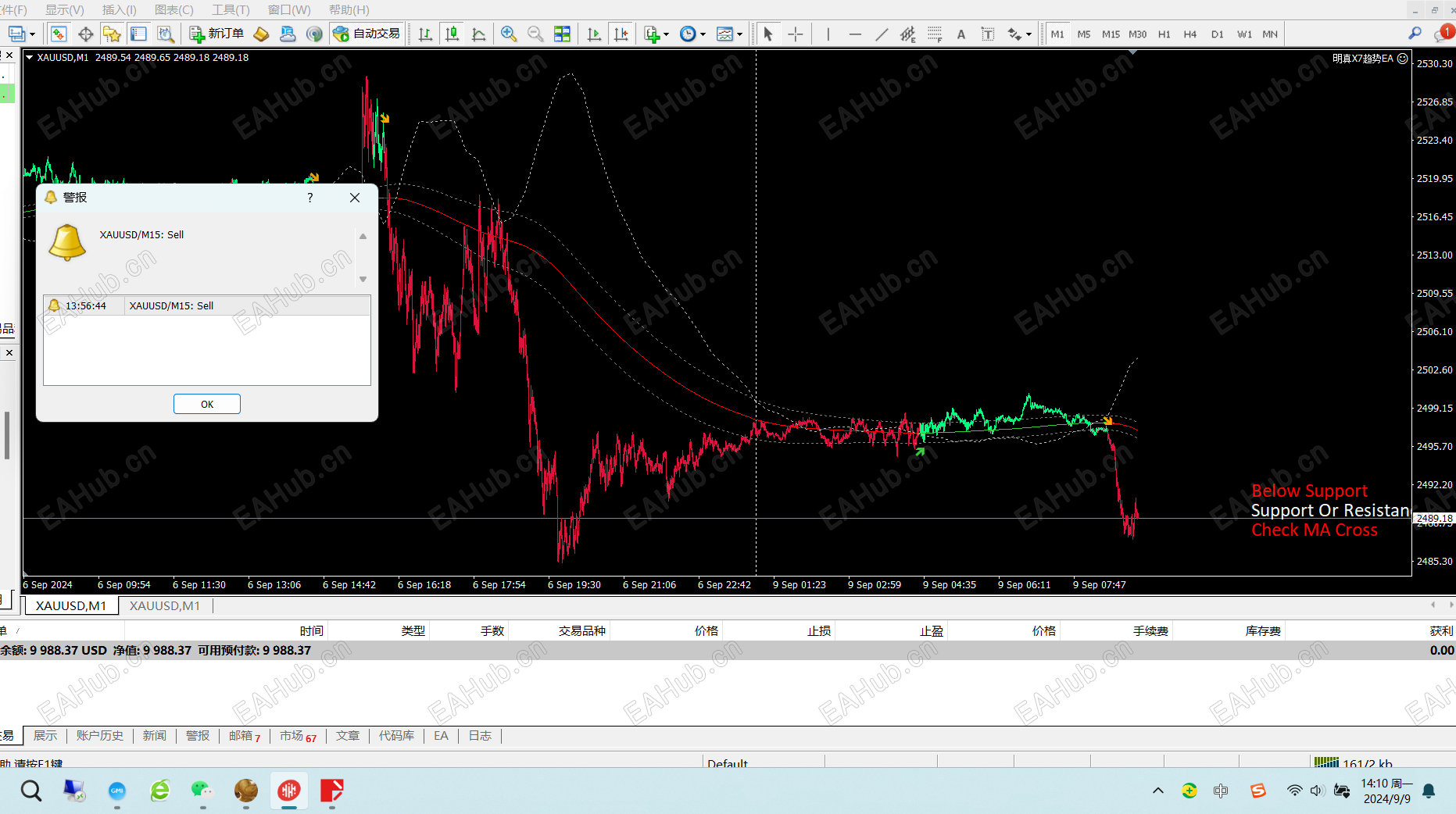Select the Fibonacci retracement tool
The width and height of the screenshot is (1456, 814).
[x=935, y=34]
